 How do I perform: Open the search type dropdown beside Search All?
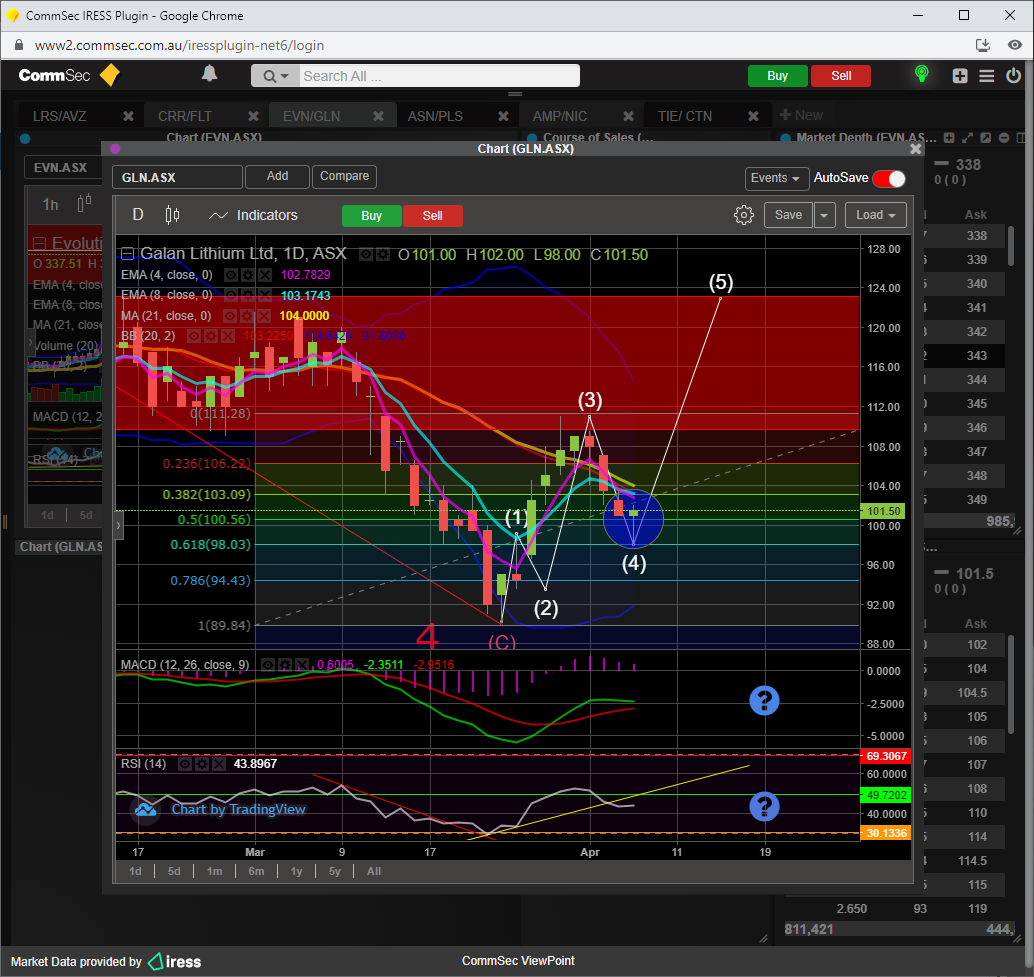click(276, 76)
